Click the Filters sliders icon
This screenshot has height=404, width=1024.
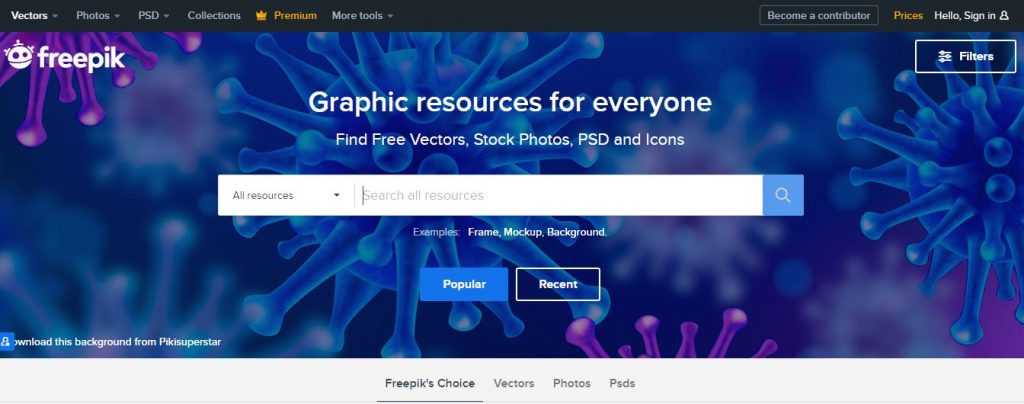945,56
